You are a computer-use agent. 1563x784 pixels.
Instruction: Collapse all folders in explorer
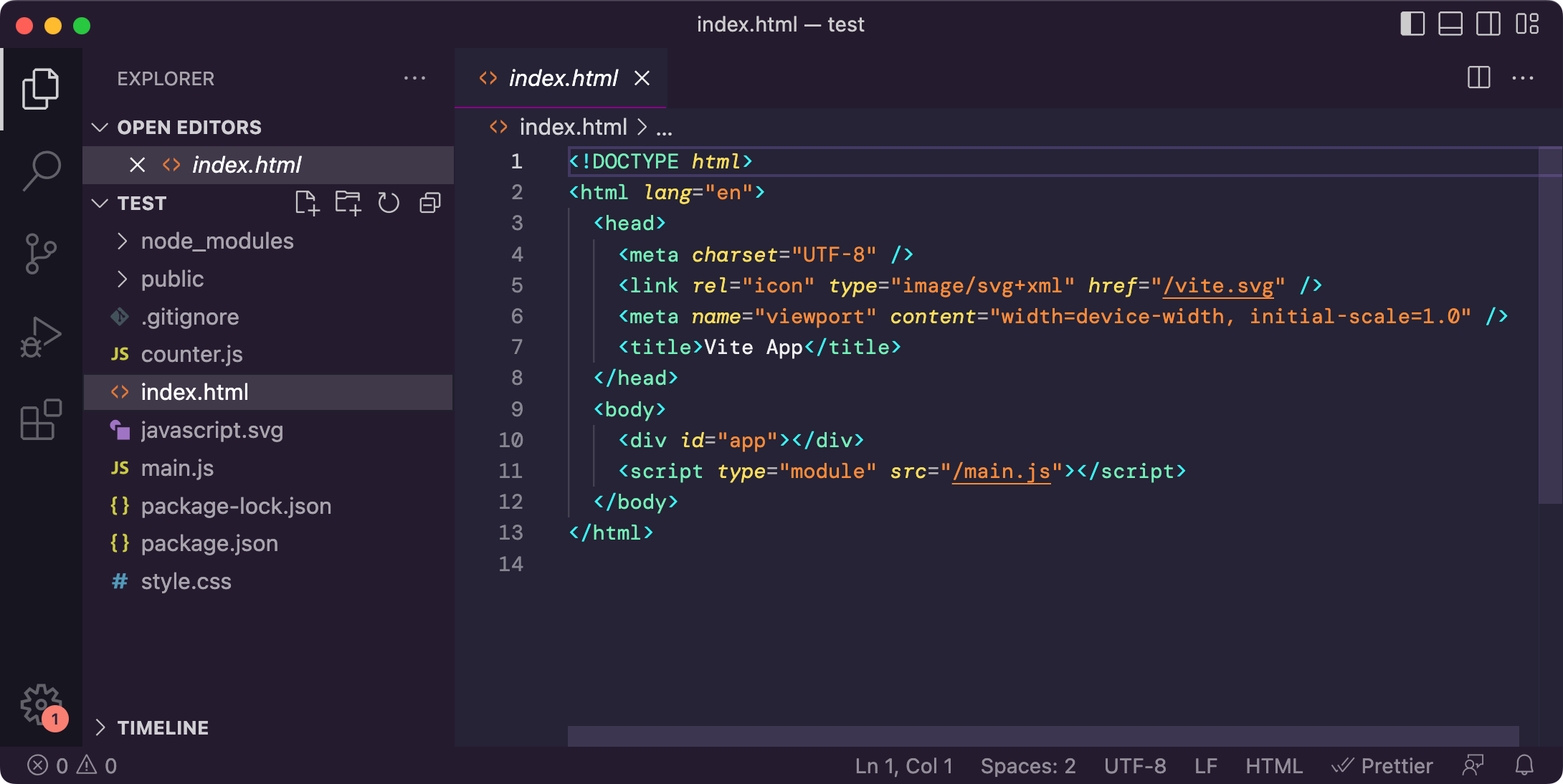pyautogui.click(x=429, y=204)
